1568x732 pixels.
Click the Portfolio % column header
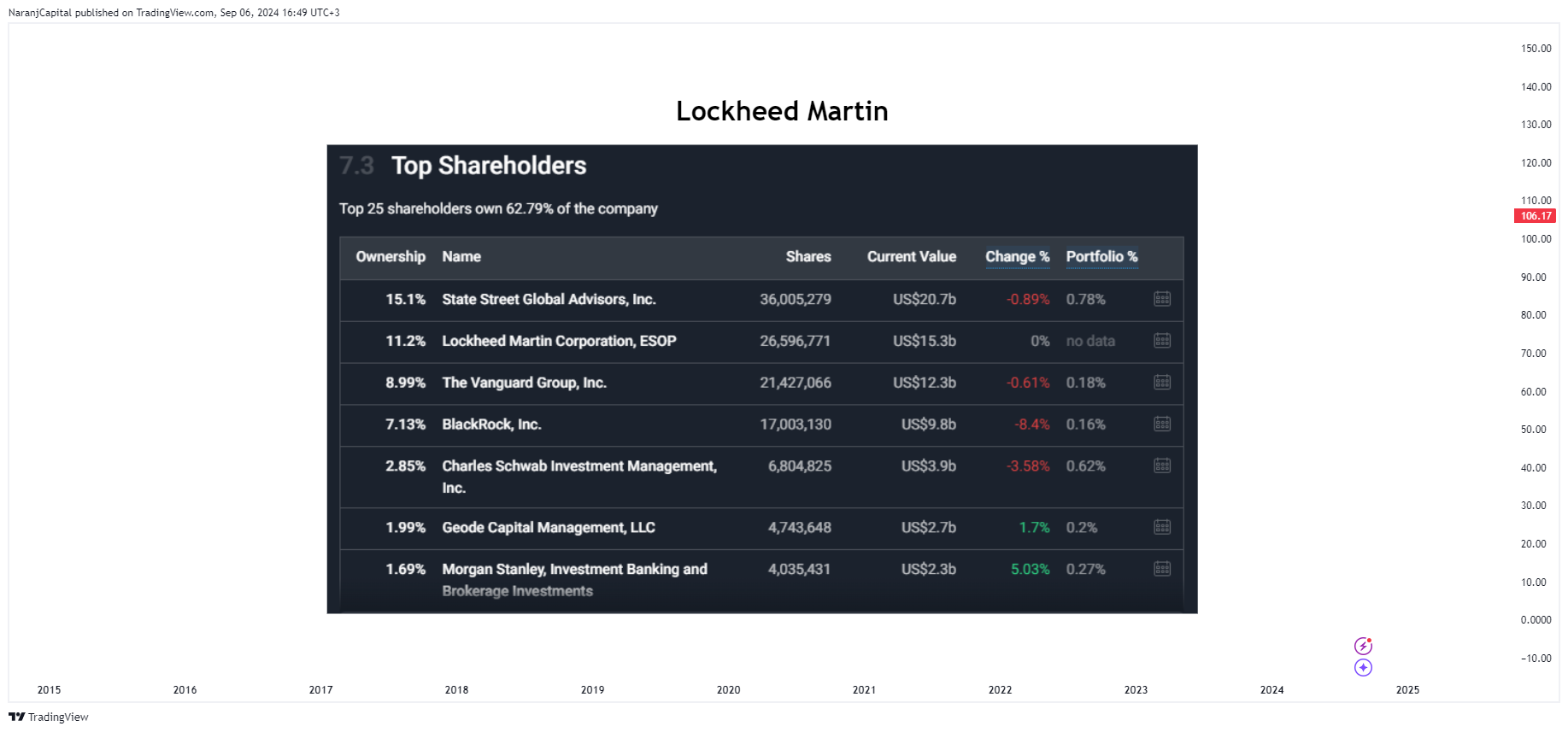pyautogui.click(x=1101, y=257)
